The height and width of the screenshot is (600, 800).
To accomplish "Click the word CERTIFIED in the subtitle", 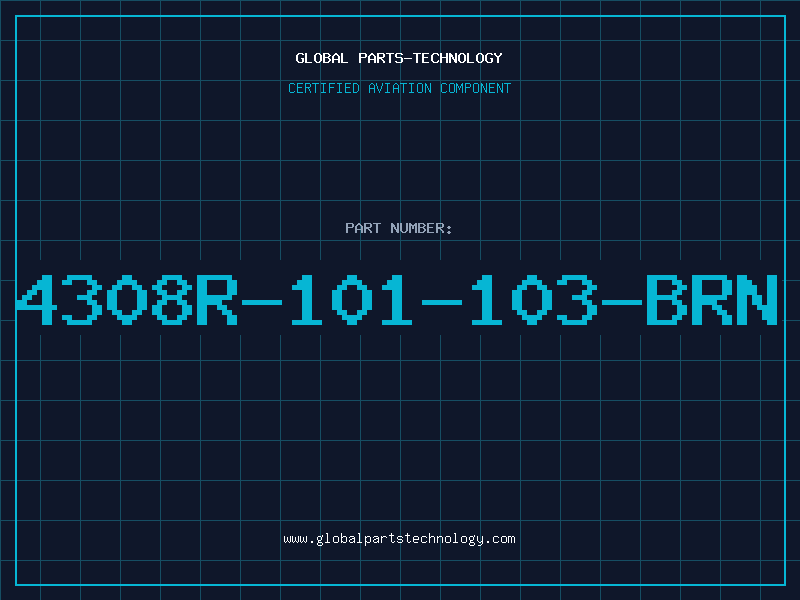I will coord(324,88).
